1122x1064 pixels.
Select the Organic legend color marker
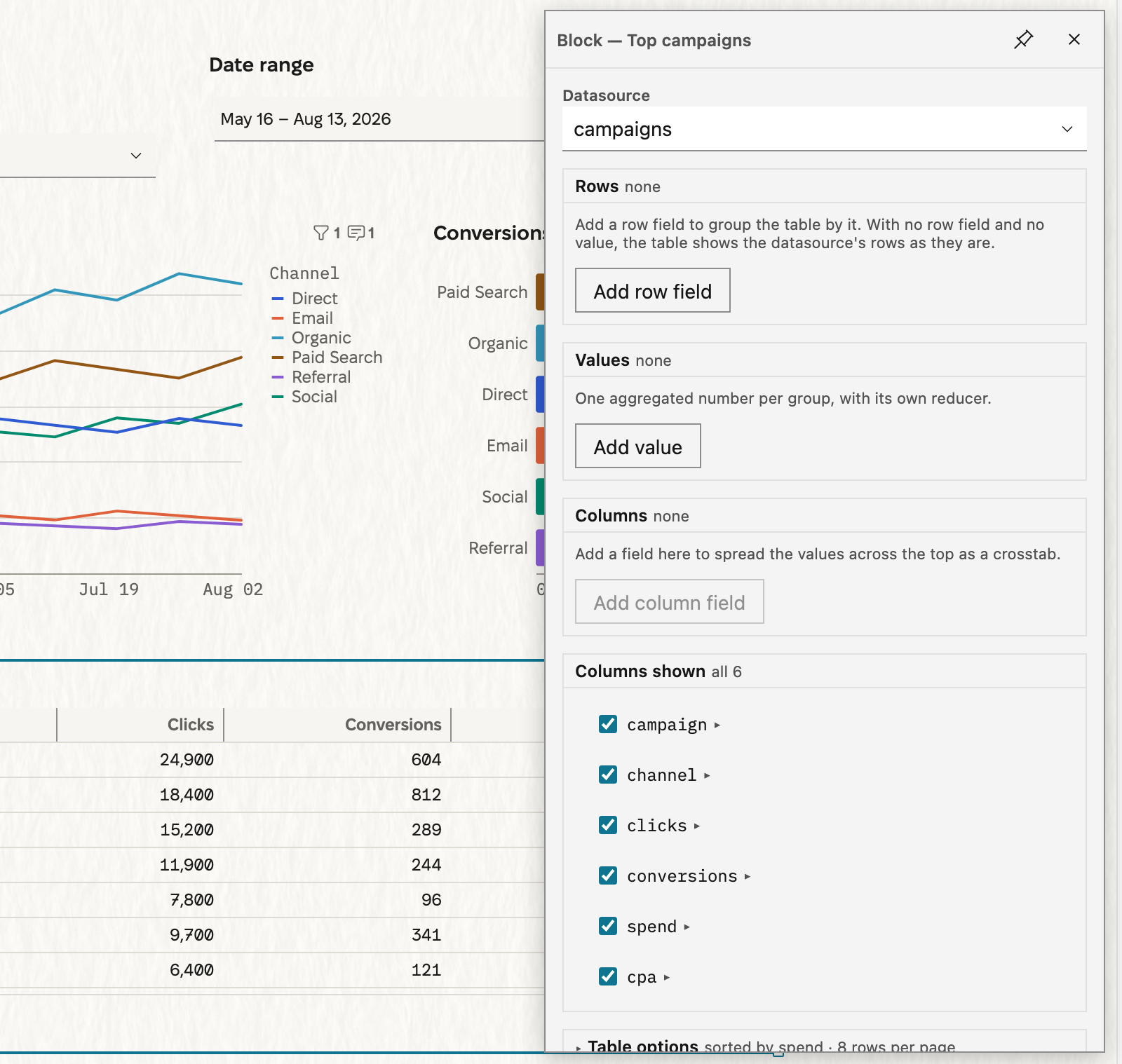(278, 338)
